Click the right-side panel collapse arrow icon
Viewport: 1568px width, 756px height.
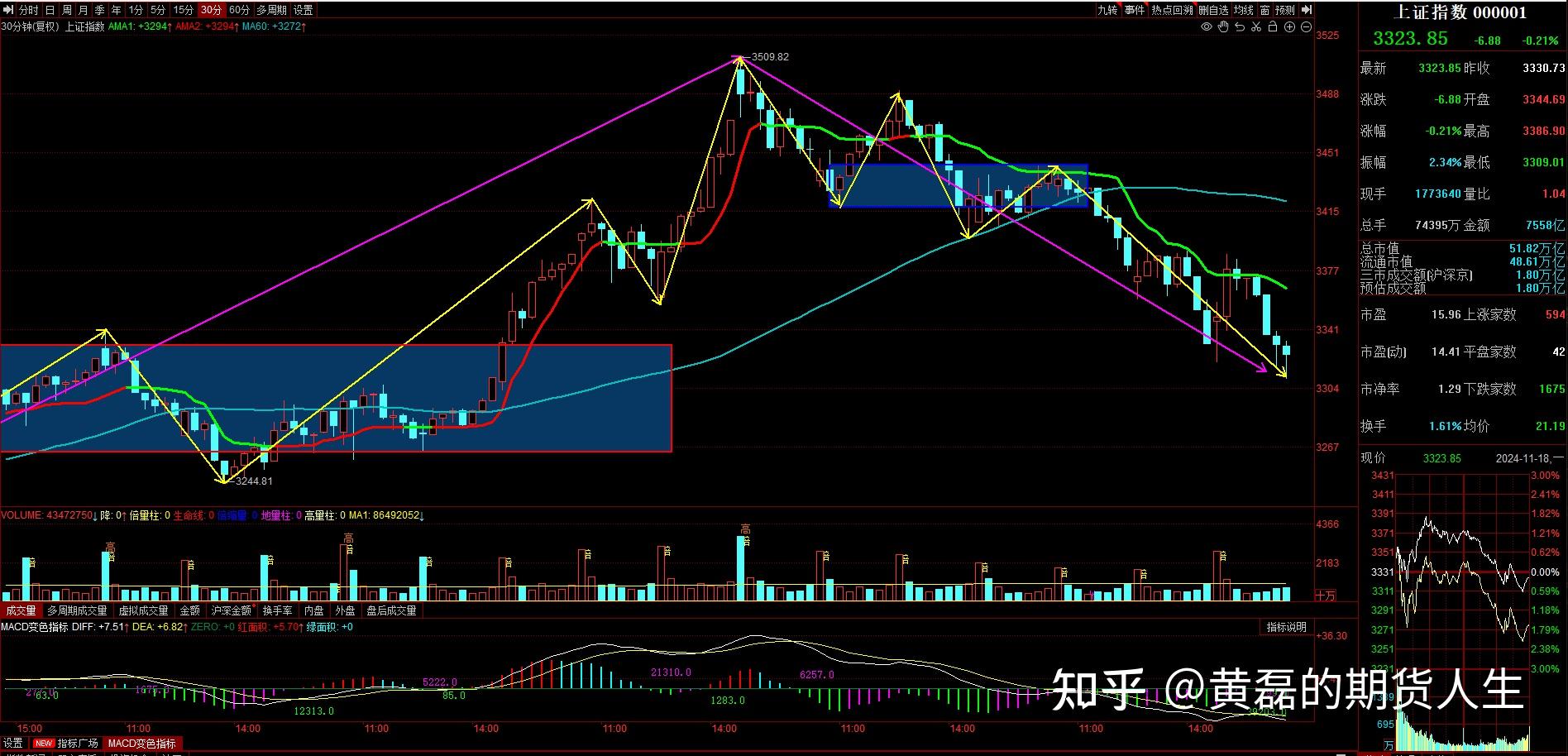pyautogui.click(x=1306, y=10)
